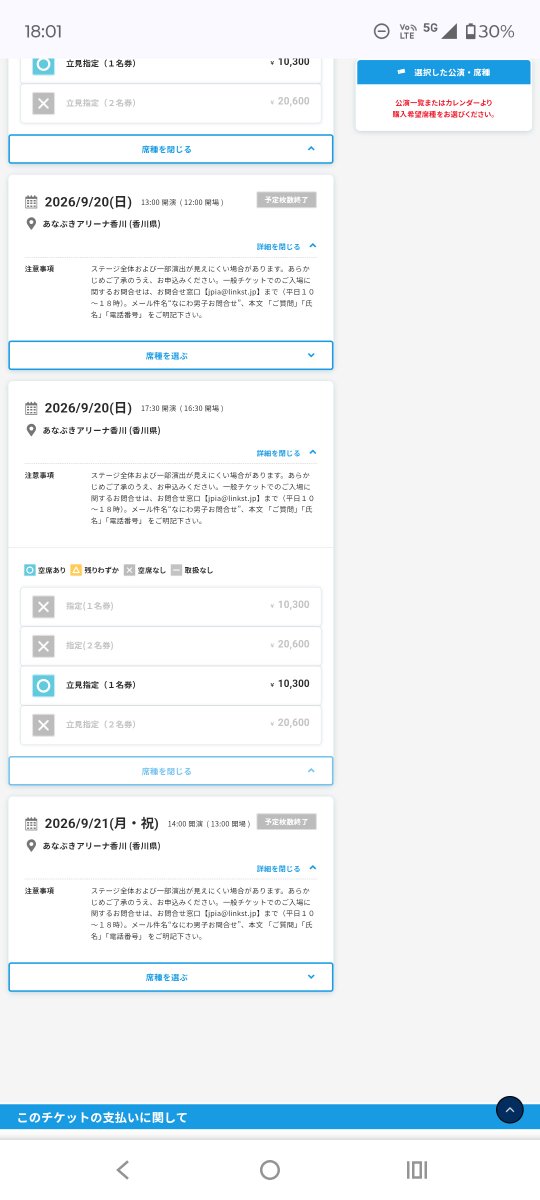Collapse 席種を閉じる below the 17:30 seat list
This screenshot has width=540, height=1200.
pos(171,771)
